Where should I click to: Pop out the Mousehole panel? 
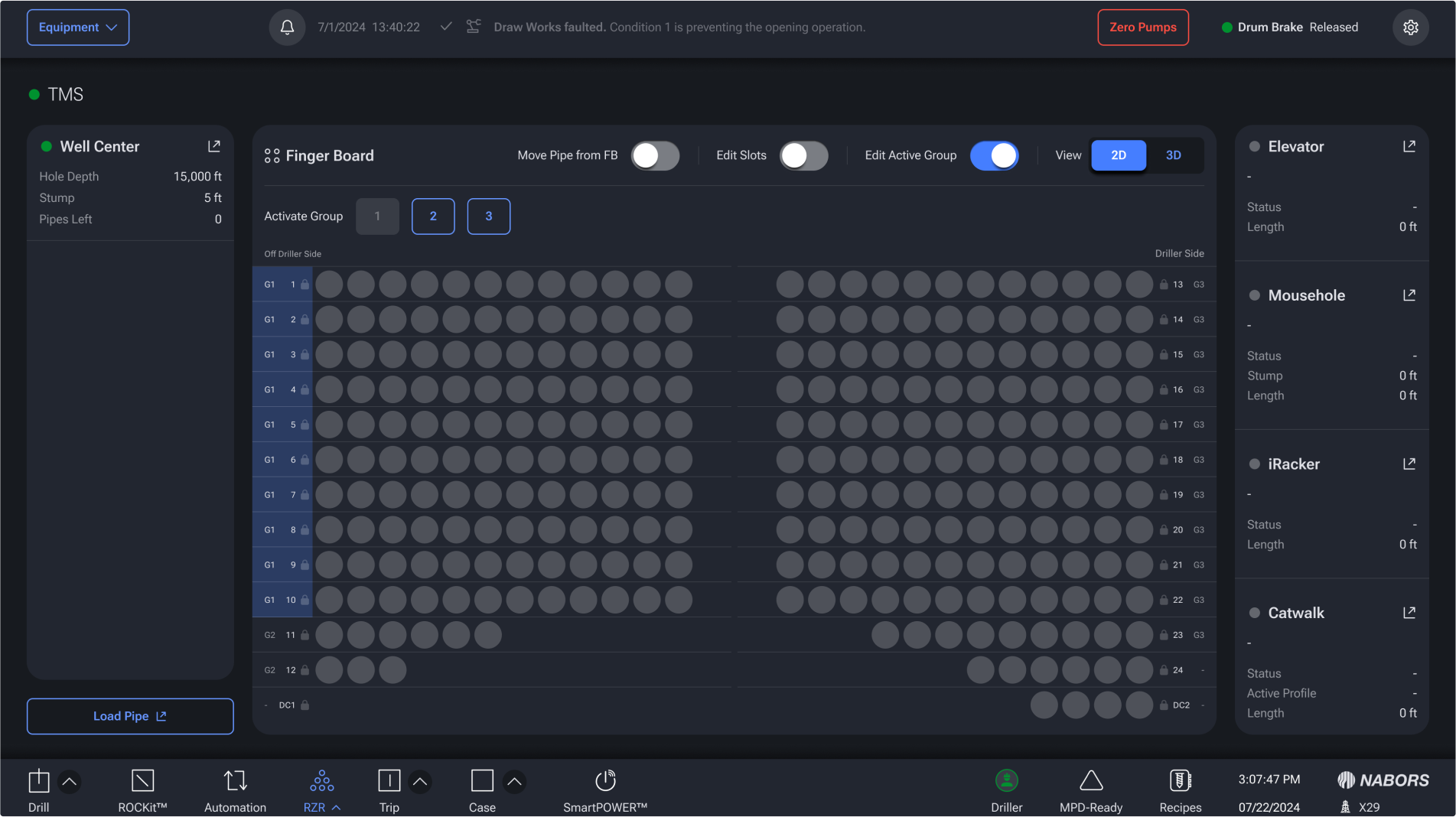click(1409, 295)
